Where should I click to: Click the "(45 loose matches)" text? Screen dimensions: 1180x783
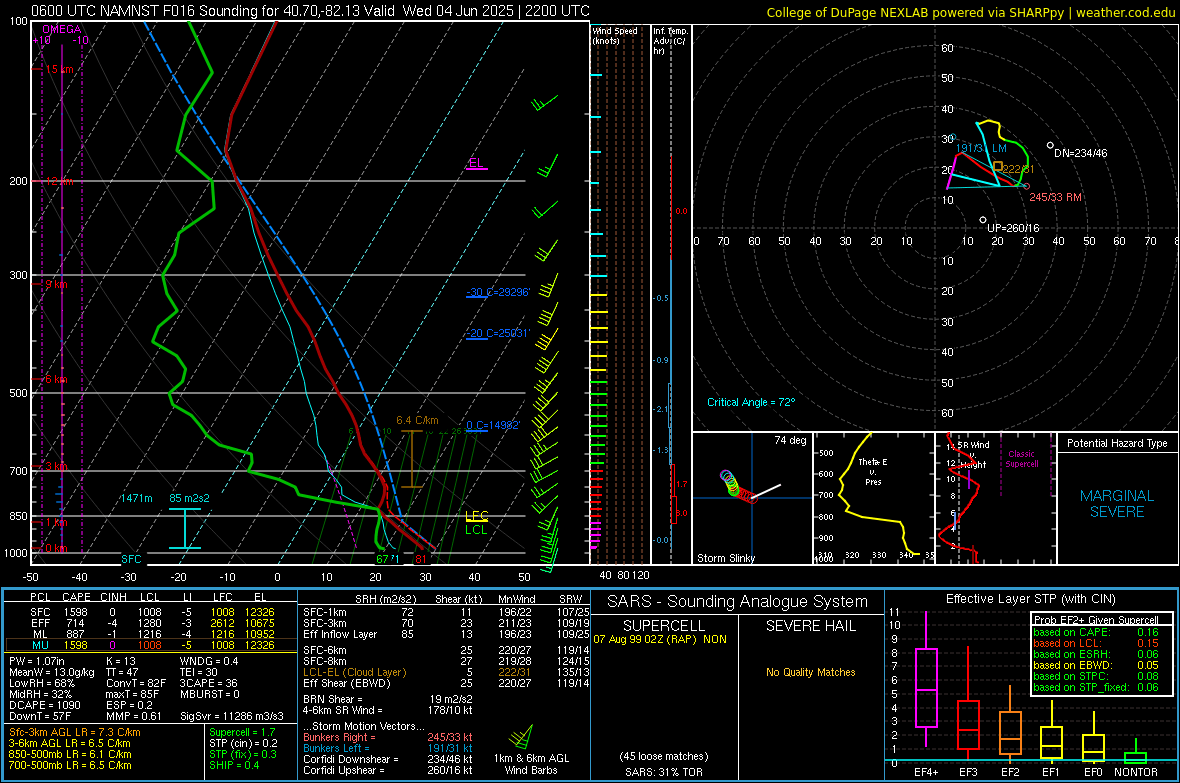(664, 756)
